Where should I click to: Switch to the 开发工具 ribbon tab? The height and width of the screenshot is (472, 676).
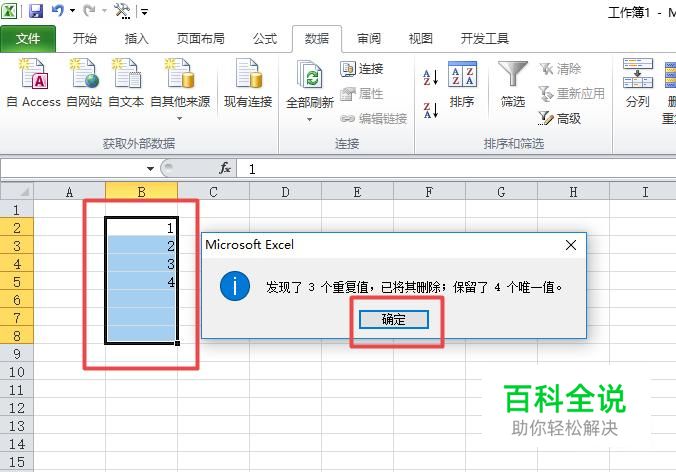pyautogui.click(x=485, y=39)
